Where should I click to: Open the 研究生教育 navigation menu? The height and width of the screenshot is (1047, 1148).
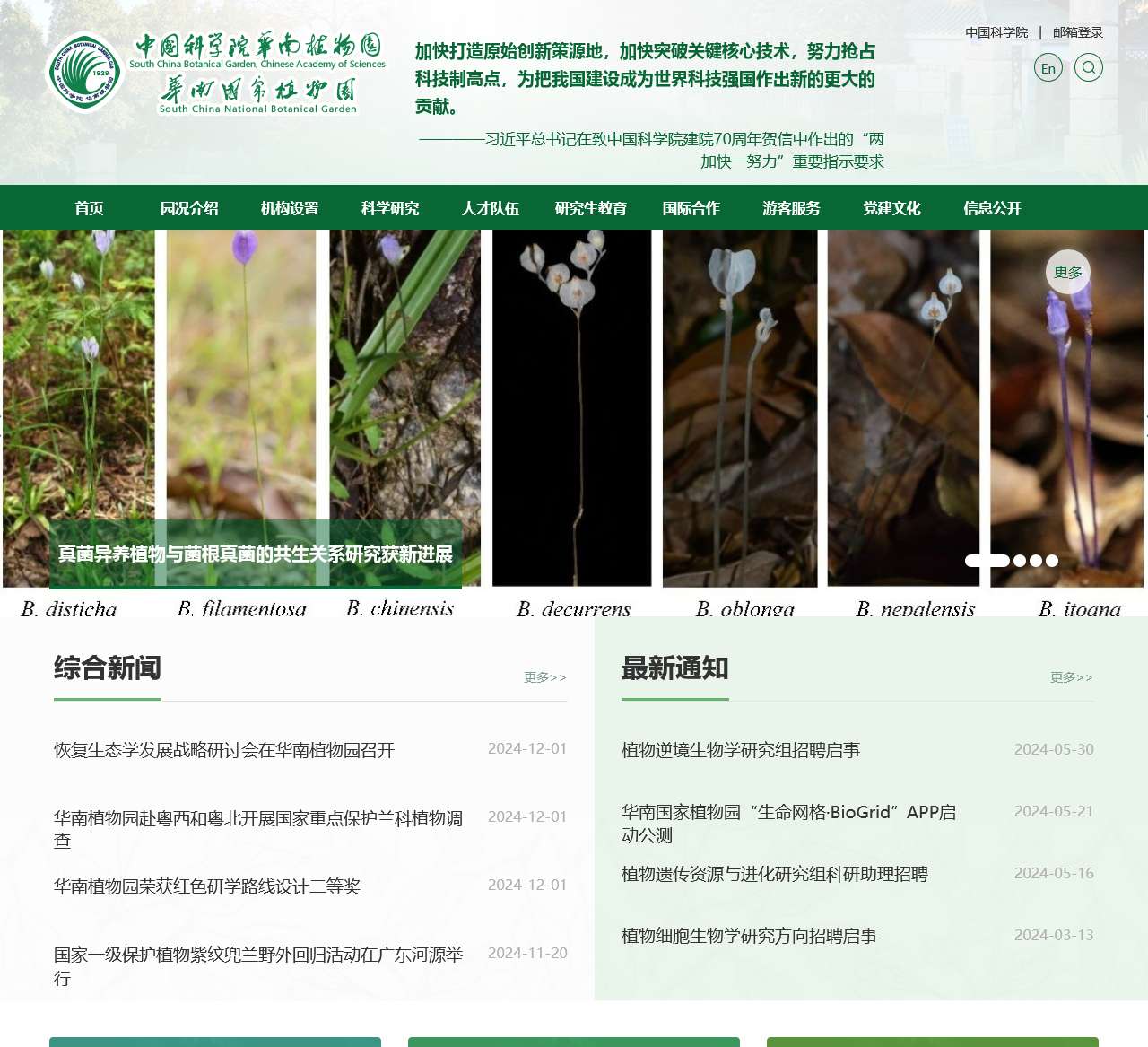tap(591, 208)
